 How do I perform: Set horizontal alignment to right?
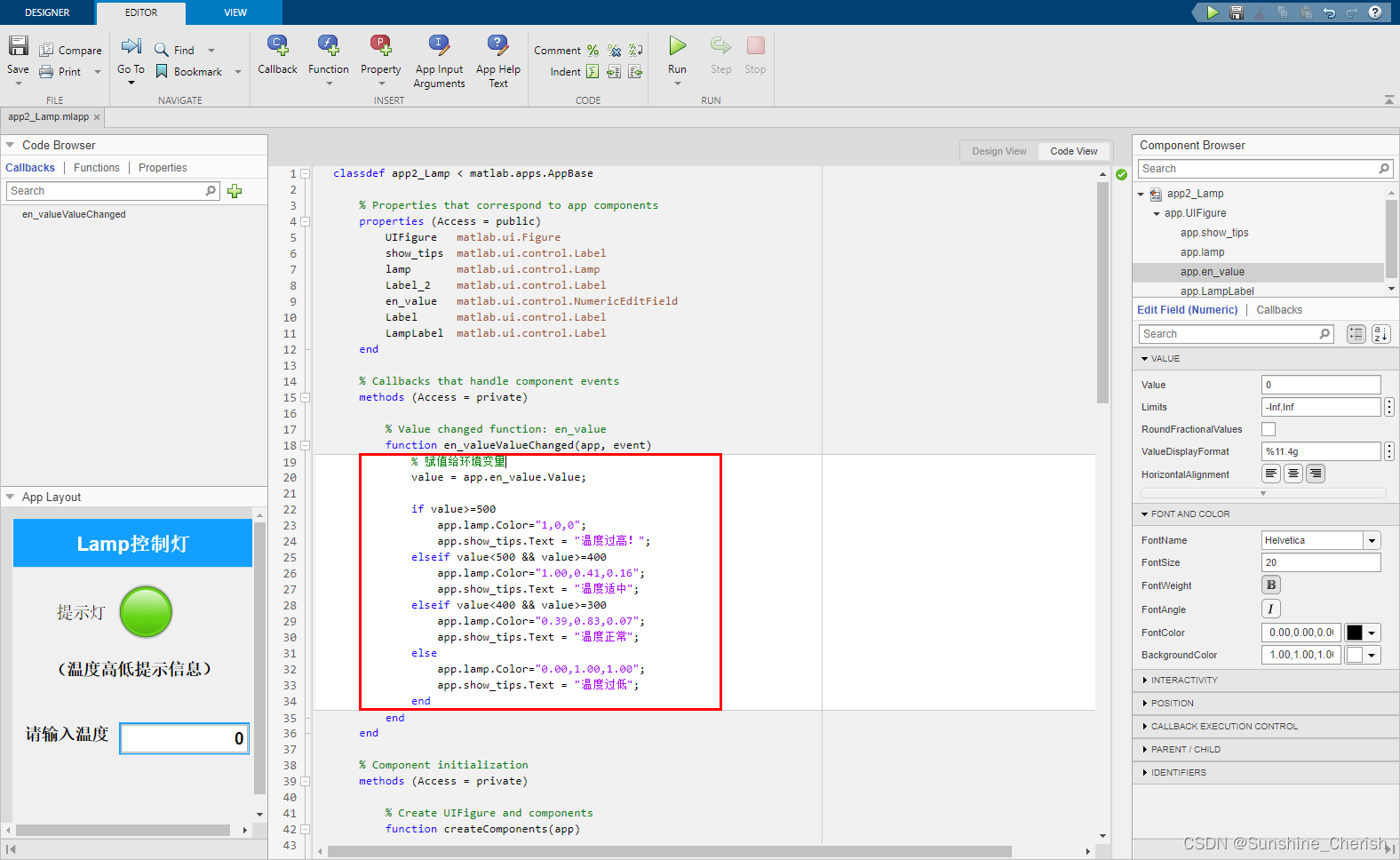coord(1316,474)
